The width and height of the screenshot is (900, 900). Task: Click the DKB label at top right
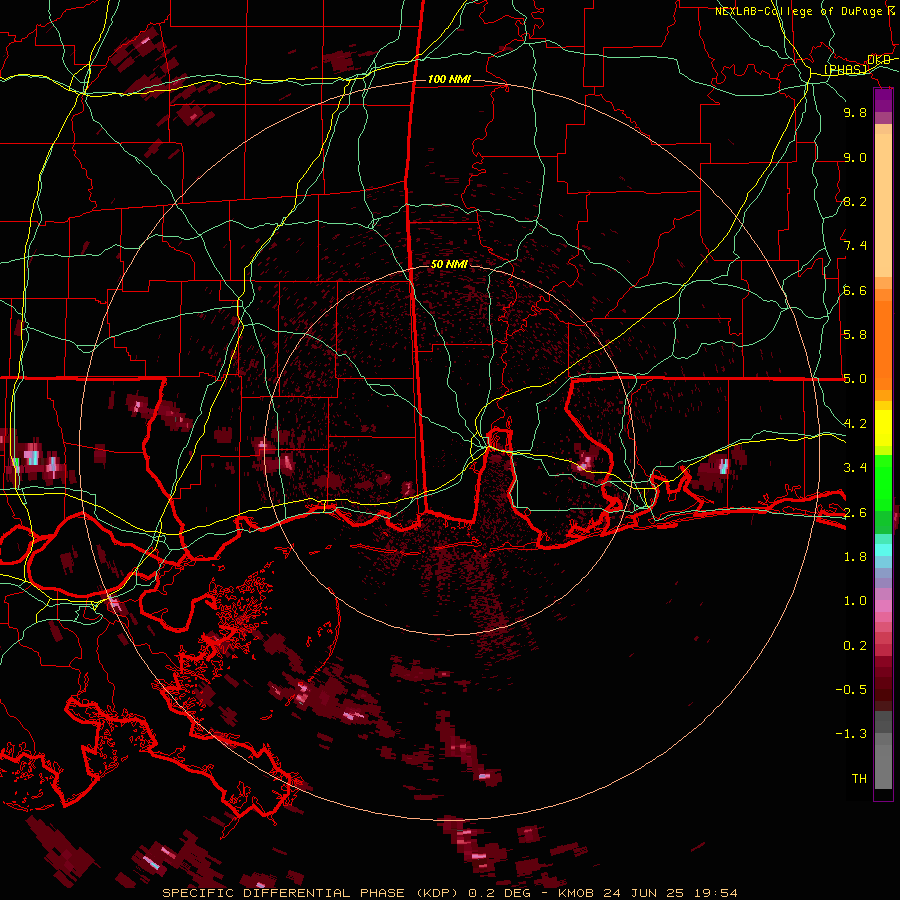[x=879, y=60]
